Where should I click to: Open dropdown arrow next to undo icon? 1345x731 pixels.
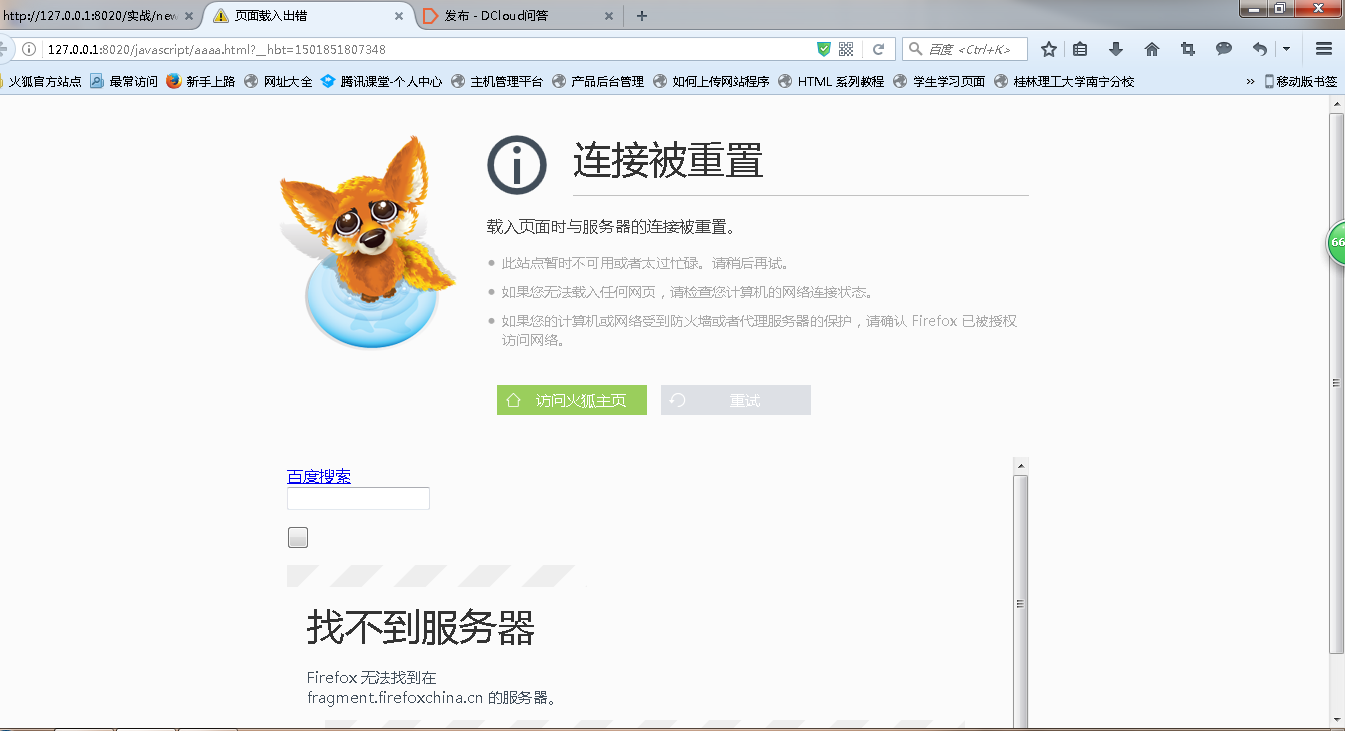[1286, 49]
